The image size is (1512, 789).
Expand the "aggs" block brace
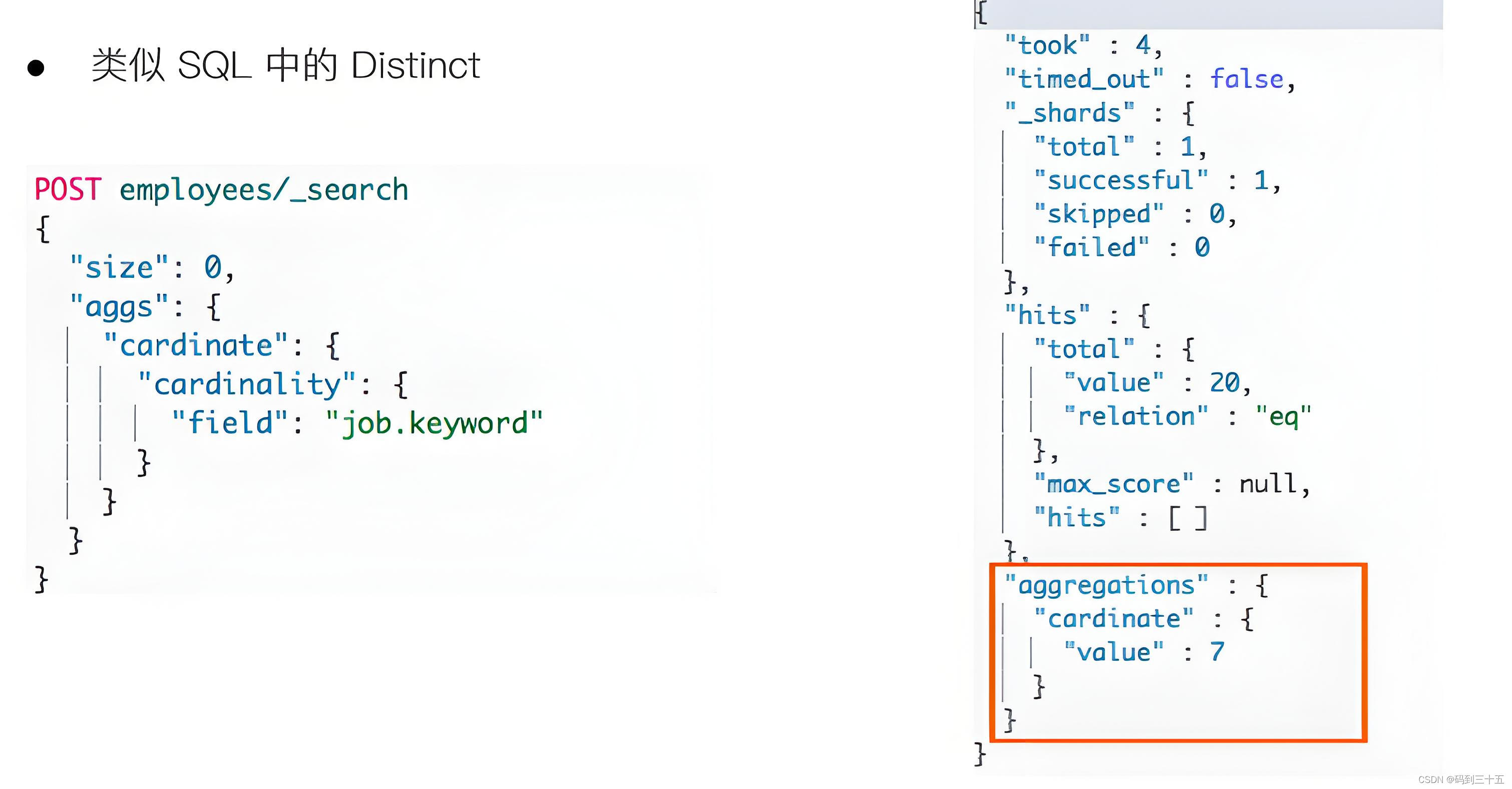point(214,307)
